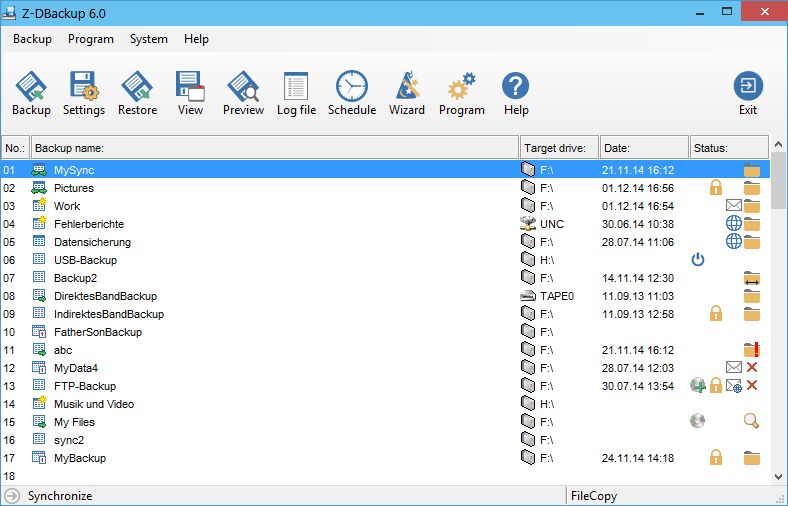Select the IndirektesBandBackup entry
Viewport: 788px width, 506px height.
click(x=385, y=314)
